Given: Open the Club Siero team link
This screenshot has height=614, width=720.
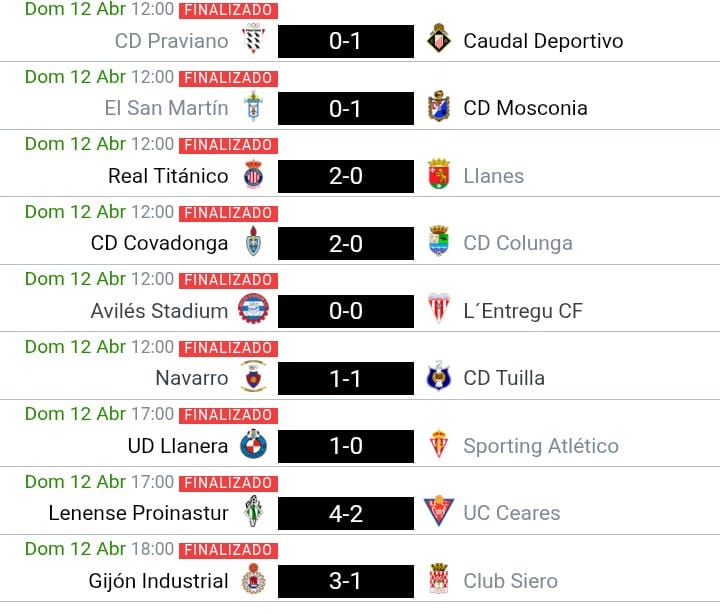Looking at the screenshot, I should click(510, 581).
